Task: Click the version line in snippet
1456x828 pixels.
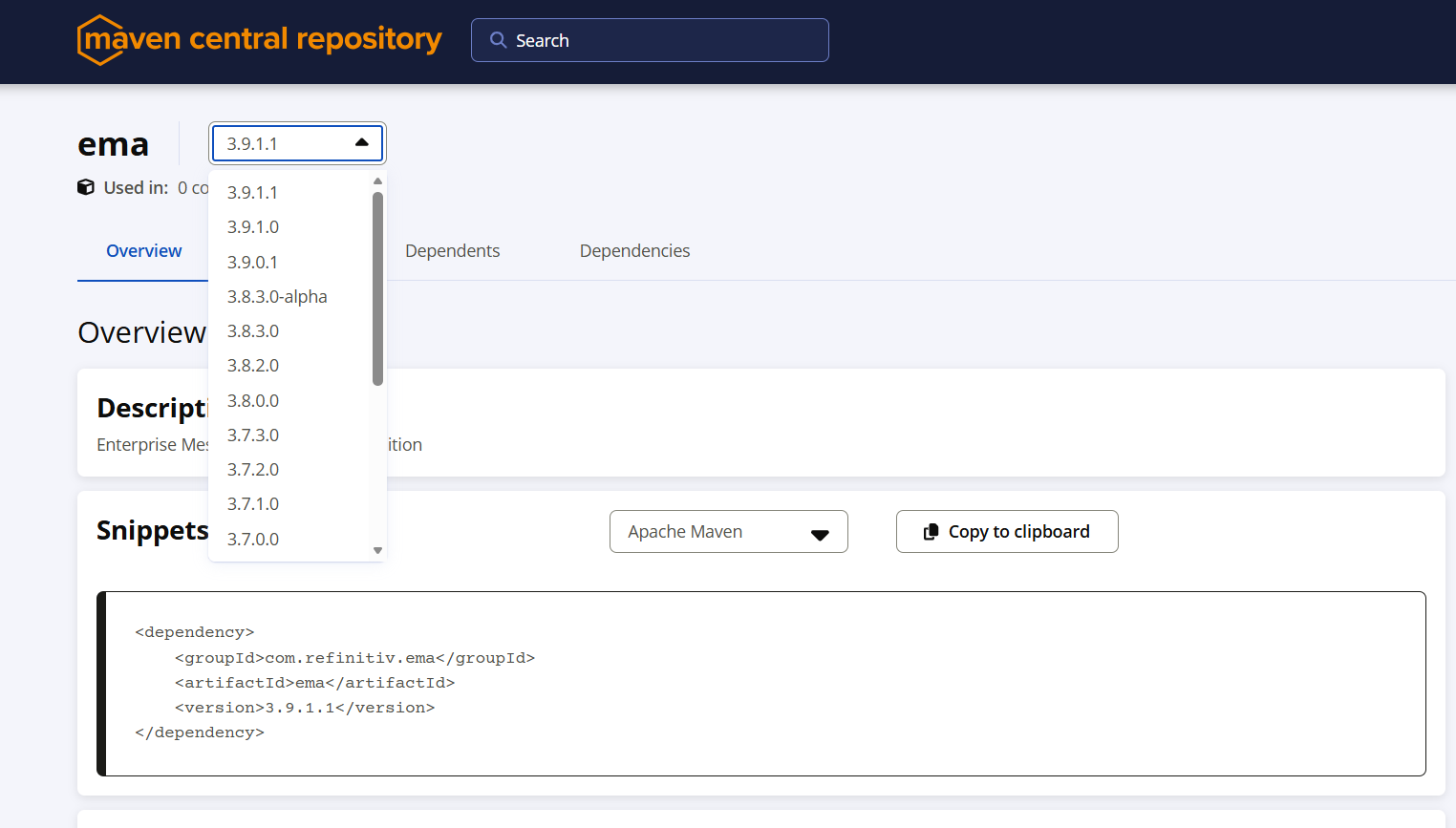Action: 305,708
